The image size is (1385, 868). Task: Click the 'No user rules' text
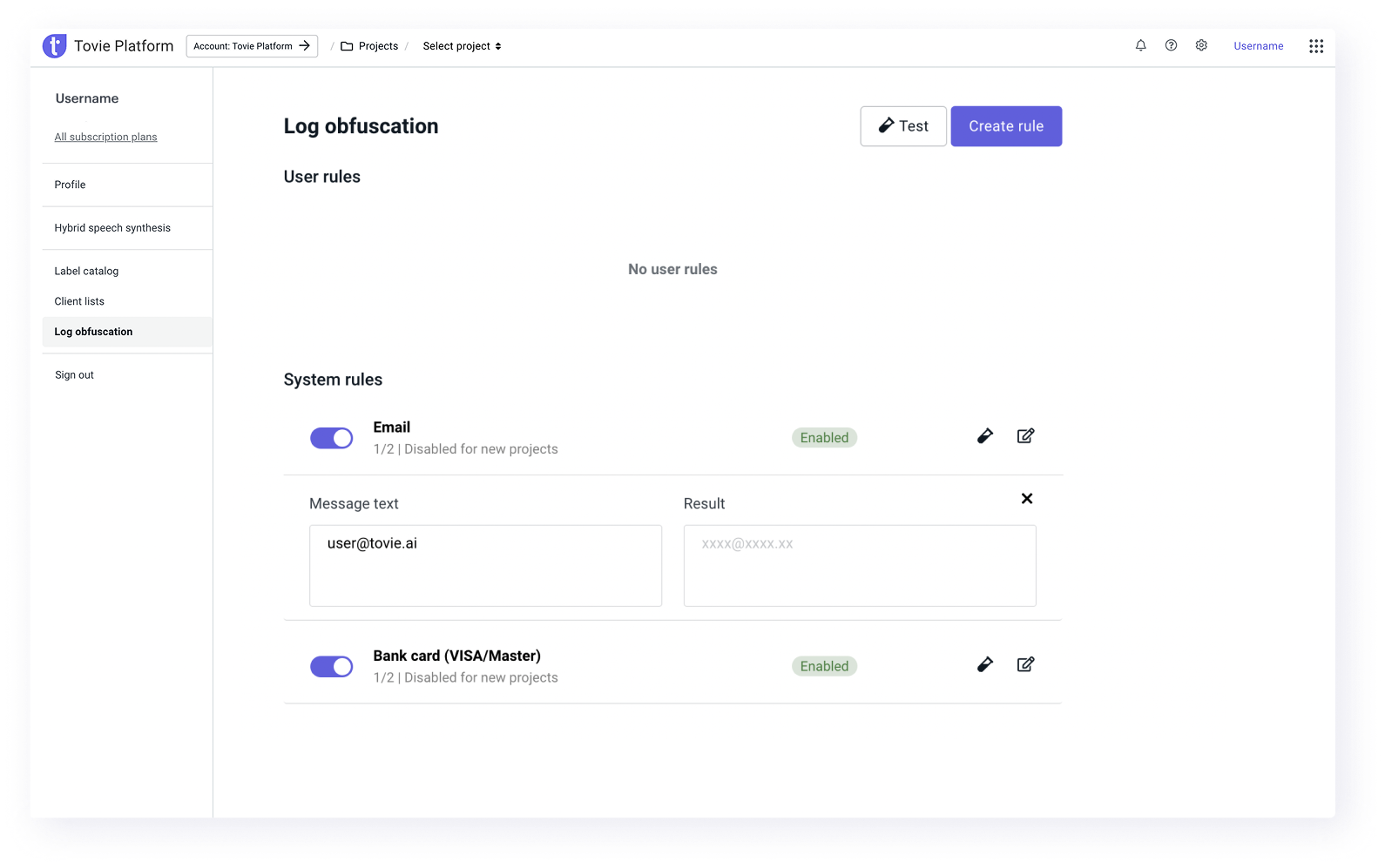click(672, 270)
